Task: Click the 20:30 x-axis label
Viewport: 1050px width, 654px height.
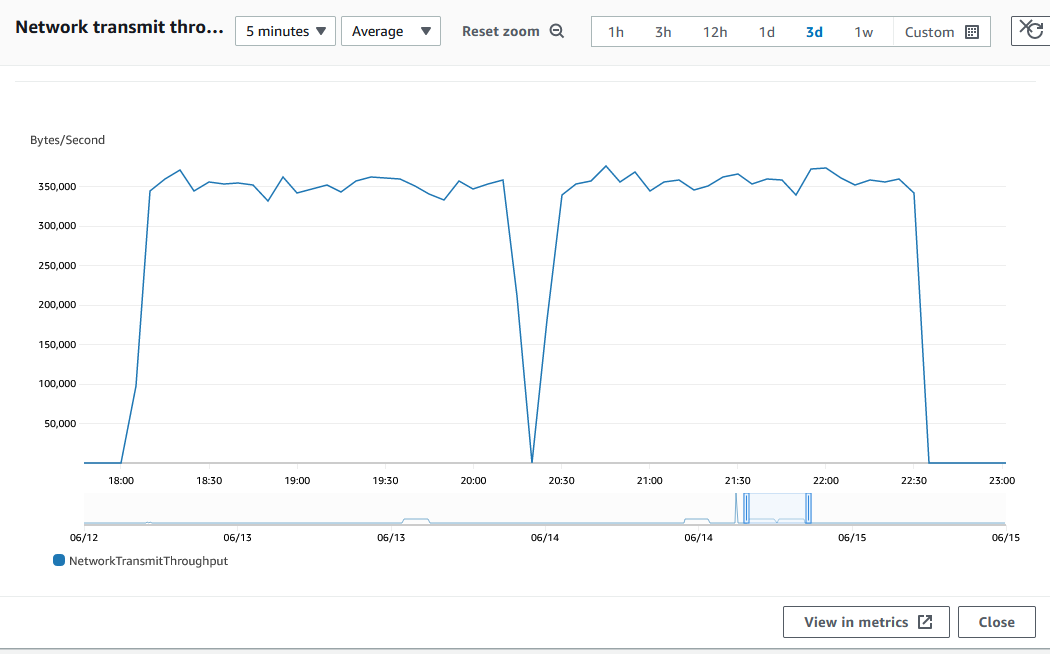Action: click(x=561, y=481)
